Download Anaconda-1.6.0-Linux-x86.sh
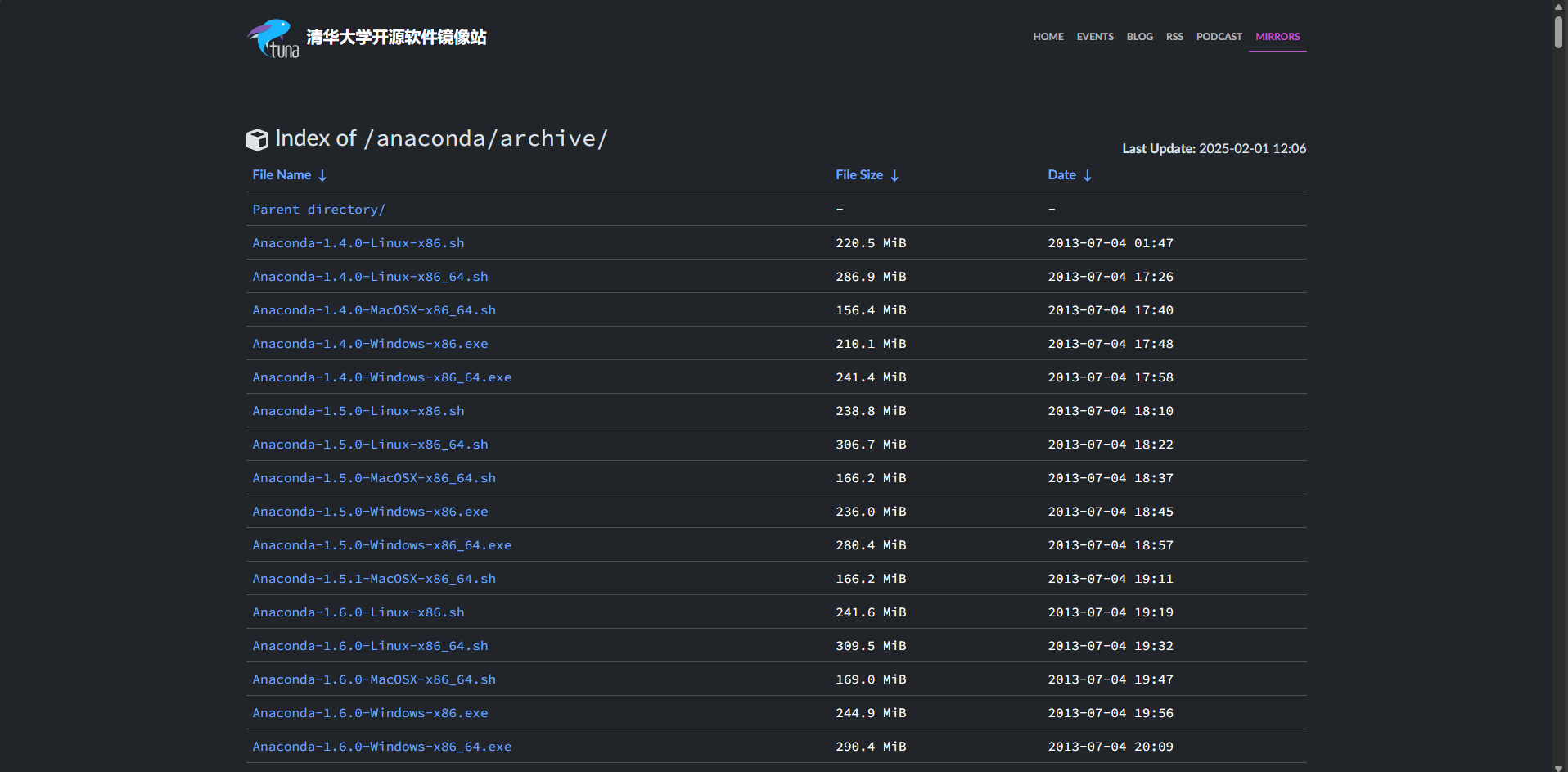This screenshot has width=1568, height=772. click(x=358, y=612)
